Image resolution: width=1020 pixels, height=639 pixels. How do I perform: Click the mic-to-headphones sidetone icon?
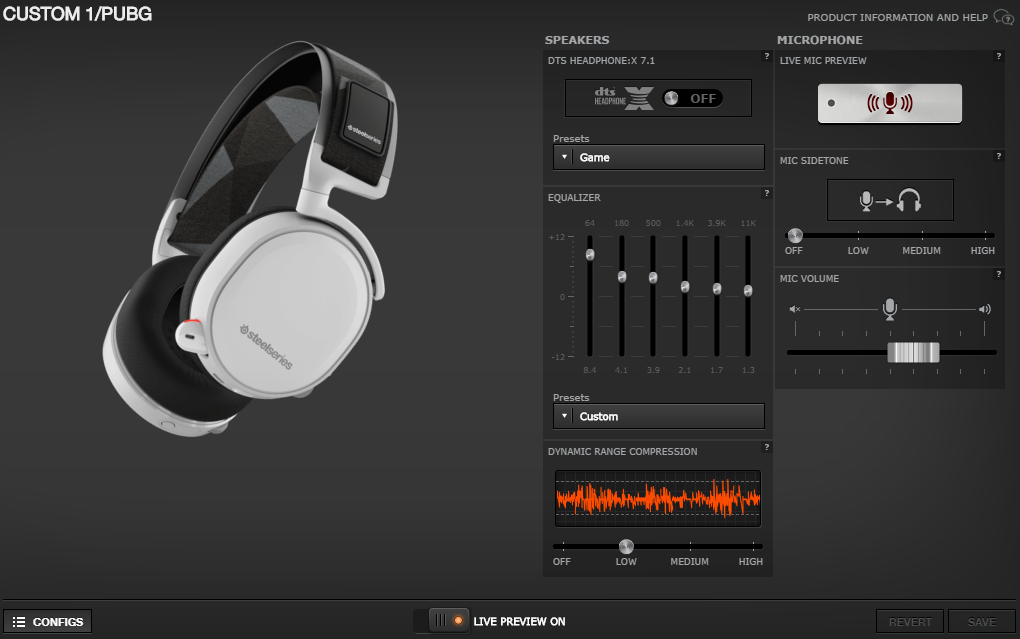tap(890, 200)
